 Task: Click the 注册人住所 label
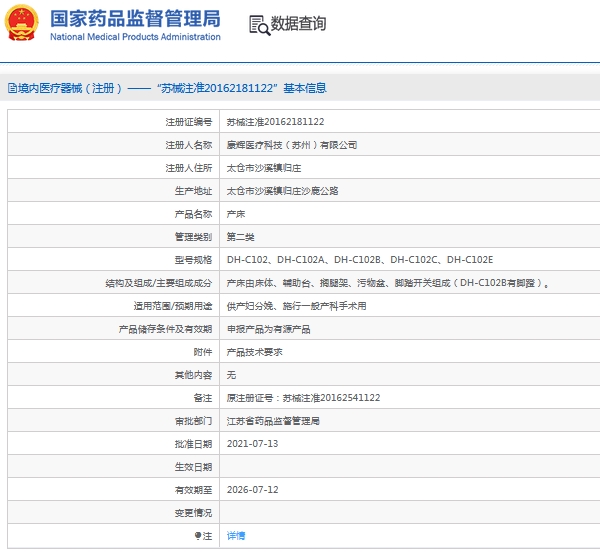[189, 168]
